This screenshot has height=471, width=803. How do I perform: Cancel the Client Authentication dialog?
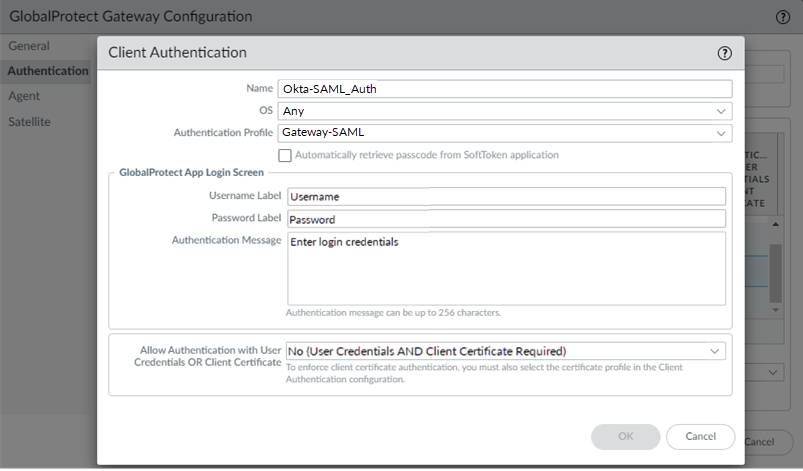click(700, 437)
